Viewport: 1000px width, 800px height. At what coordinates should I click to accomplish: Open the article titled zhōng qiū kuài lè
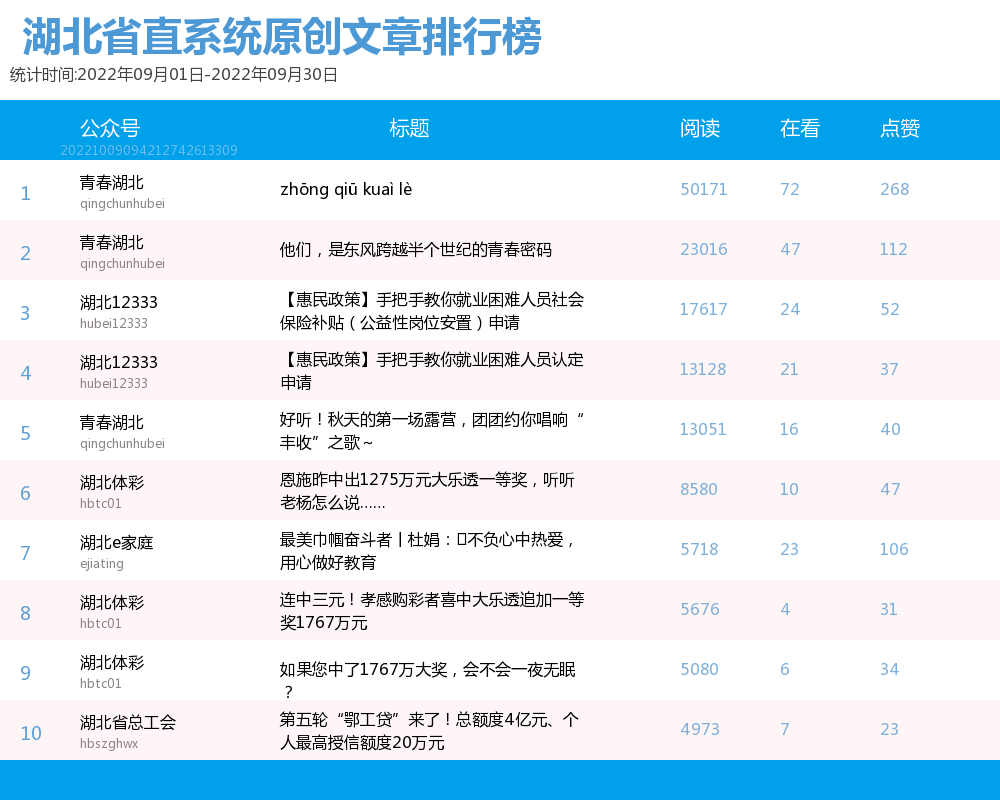346,190
